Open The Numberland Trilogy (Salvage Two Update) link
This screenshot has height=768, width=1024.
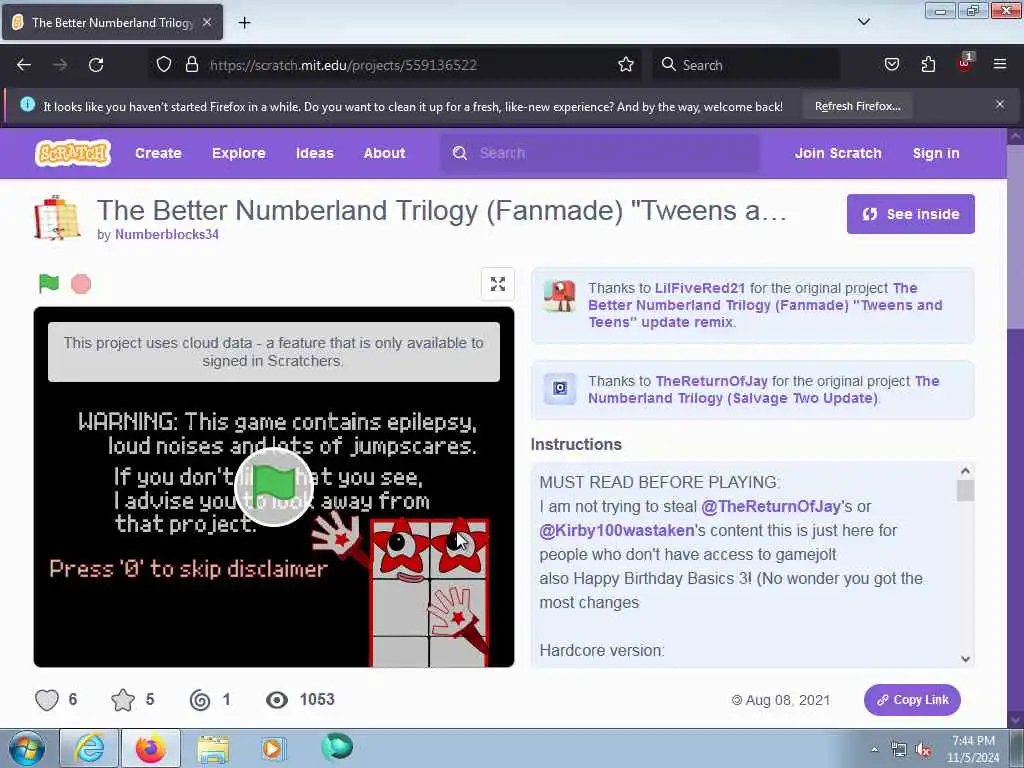click(763, 389)
